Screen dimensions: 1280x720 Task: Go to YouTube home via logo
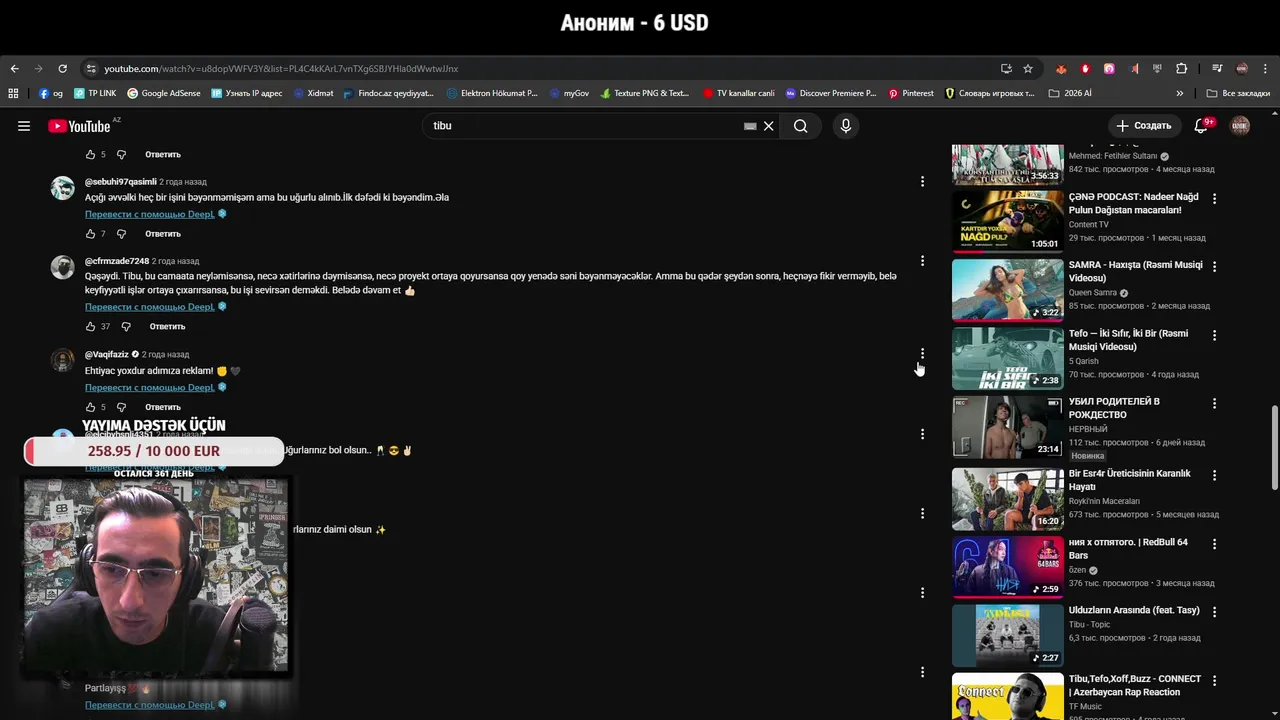pos(79,126)
